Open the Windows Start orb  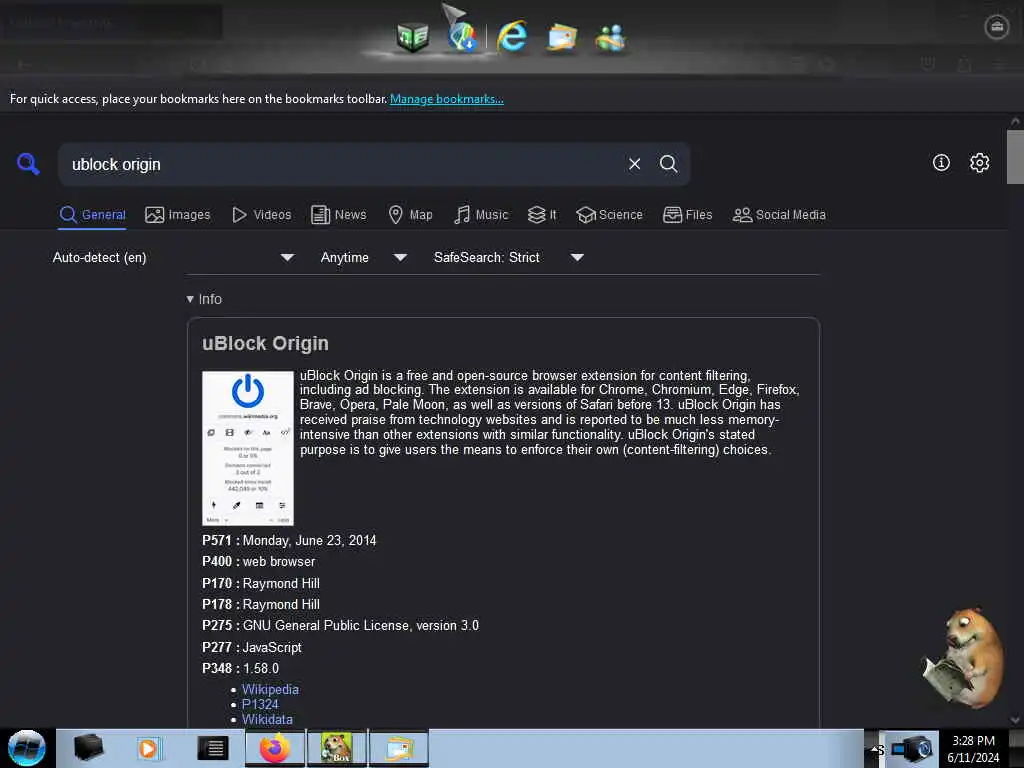coord(27,748)
